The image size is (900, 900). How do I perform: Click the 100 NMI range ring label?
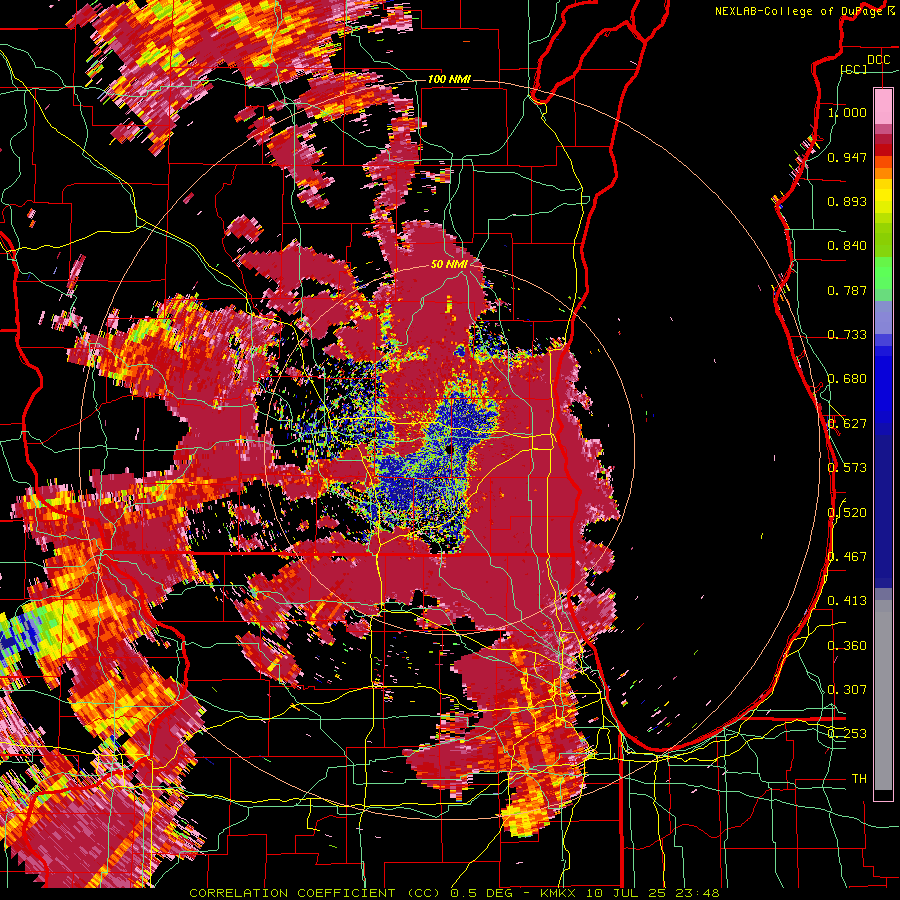point(449,79)
